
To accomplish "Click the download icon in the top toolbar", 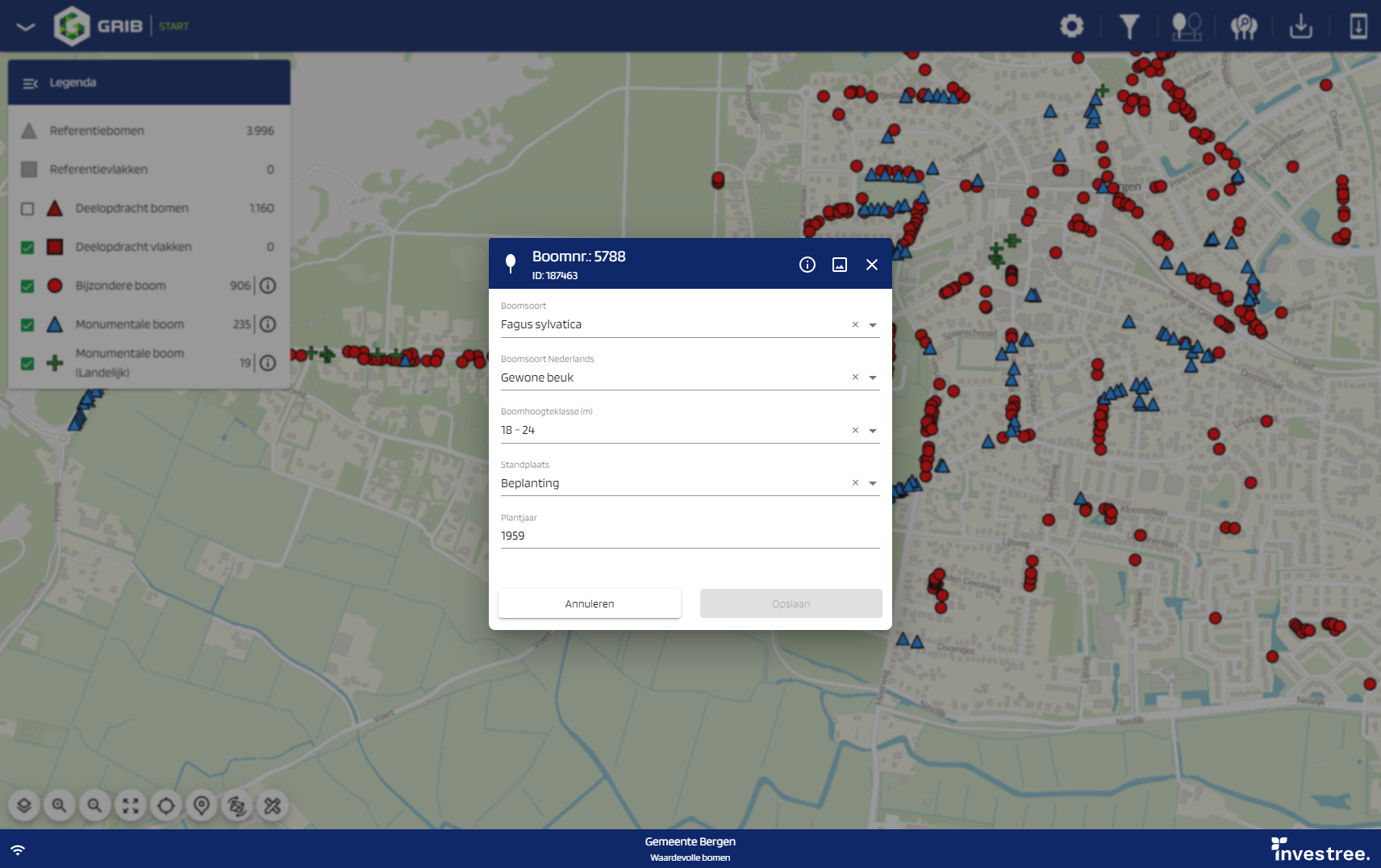I will click(x=1302, y=26).
